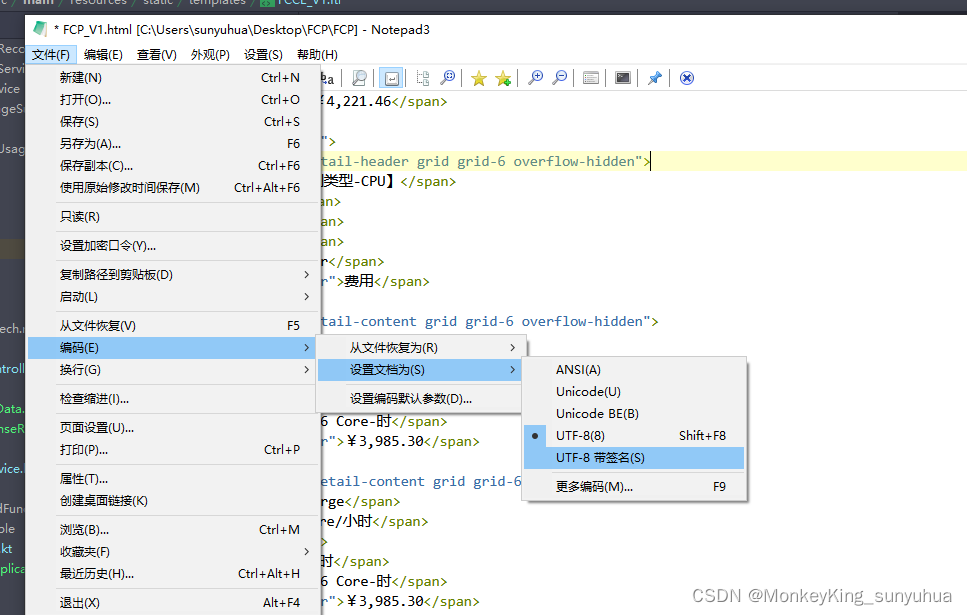This screenshot has height=615, width=967.
Task: Select 创建桌面链接(K) entry
Action: click(171, 501)
